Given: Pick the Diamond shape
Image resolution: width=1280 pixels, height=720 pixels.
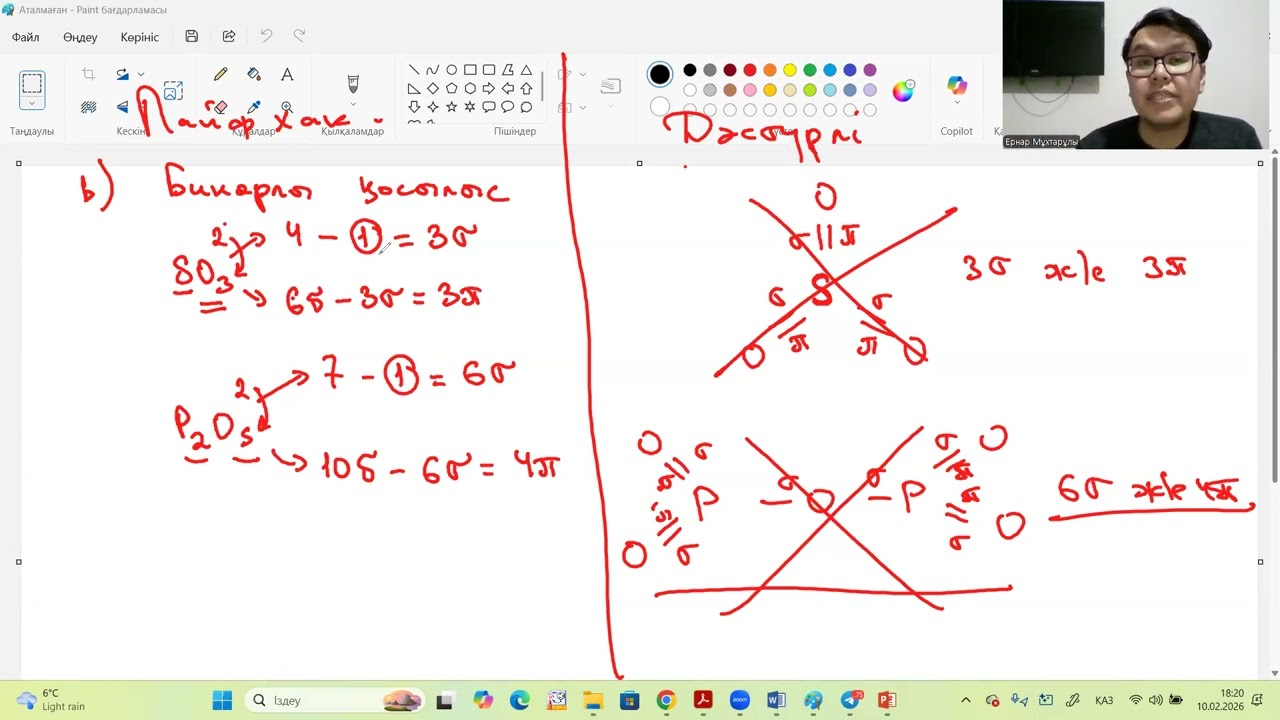Looking at the screenshot, I should tap(432, 89).
